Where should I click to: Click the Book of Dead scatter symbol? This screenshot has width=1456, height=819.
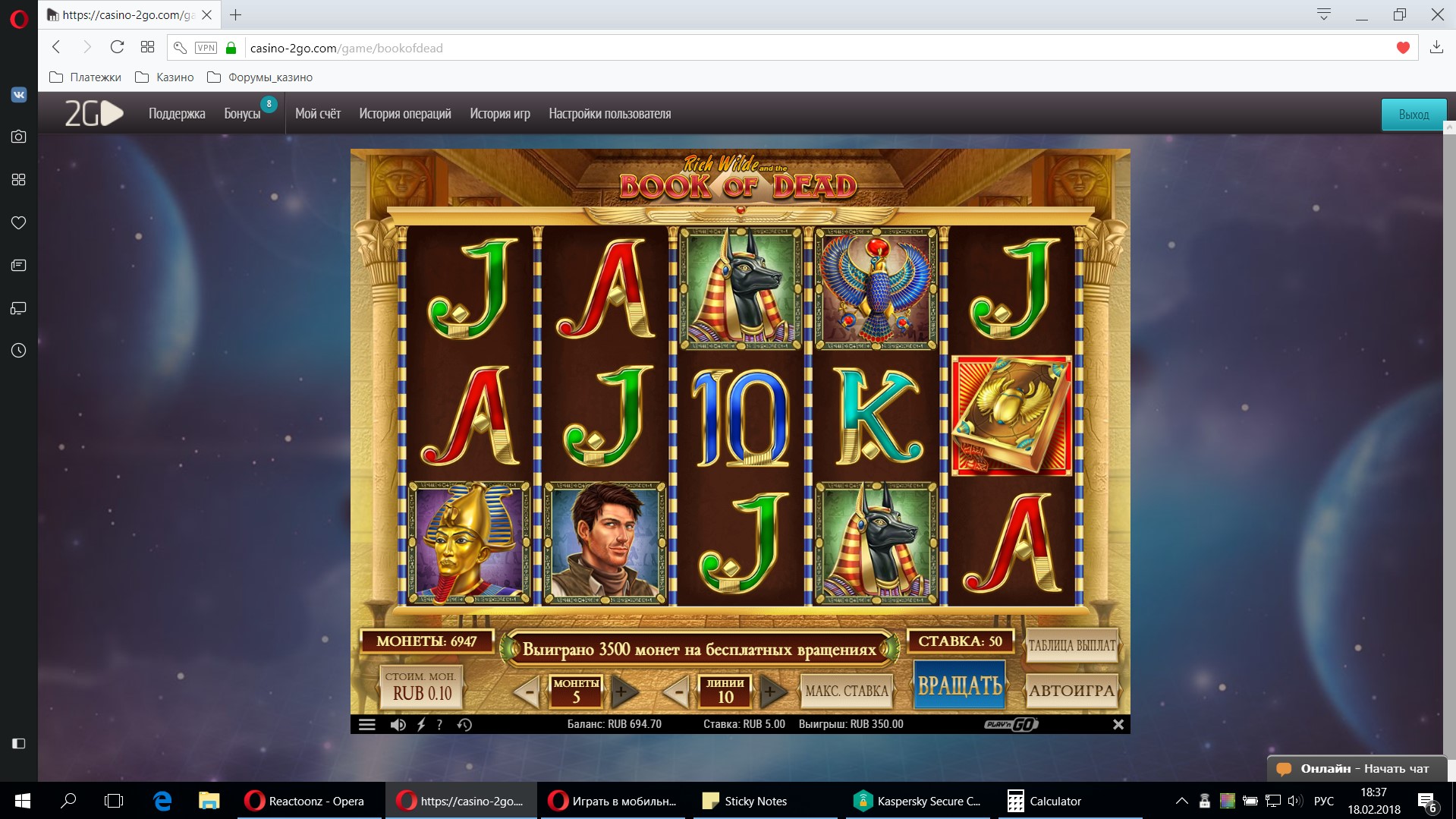(x=1012, y=416)
